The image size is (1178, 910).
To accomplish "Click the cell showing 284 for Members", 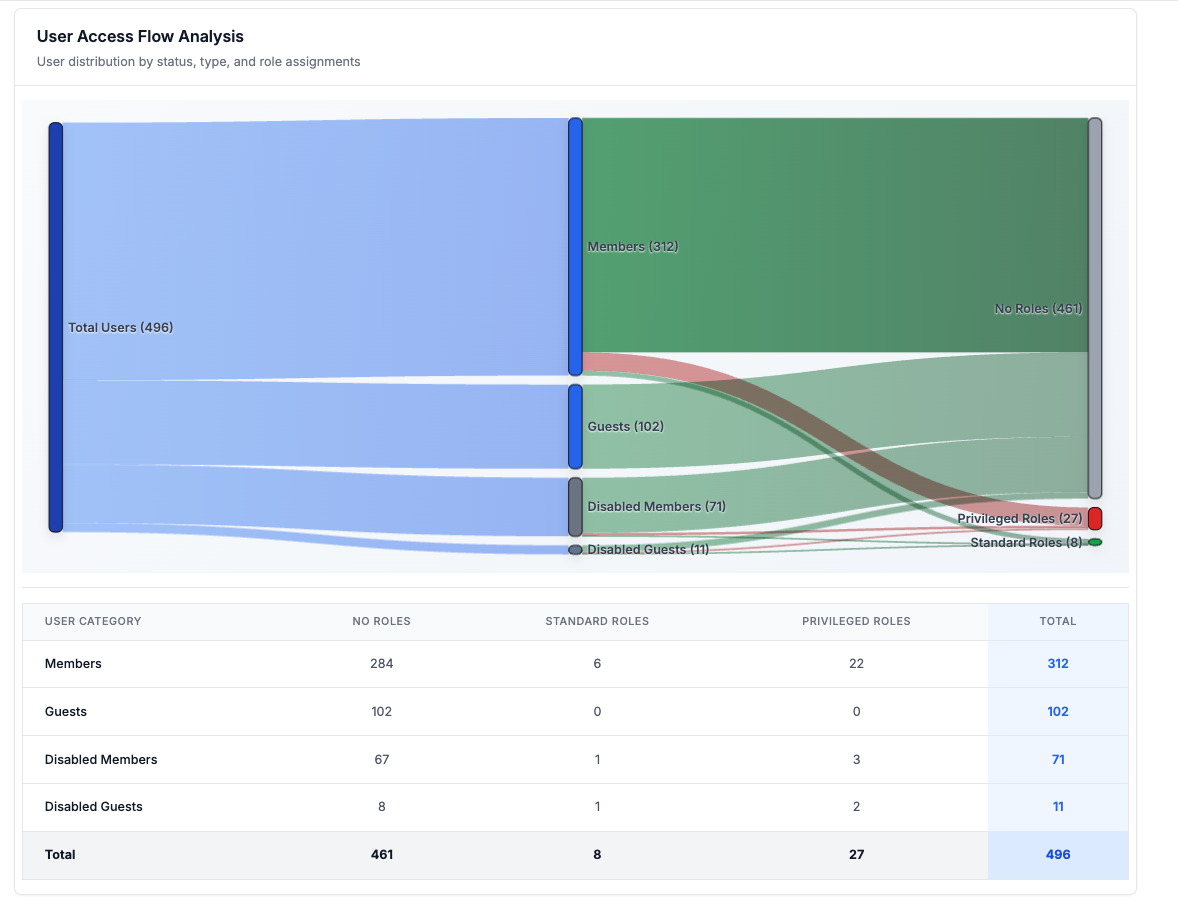I will point(381,663).
